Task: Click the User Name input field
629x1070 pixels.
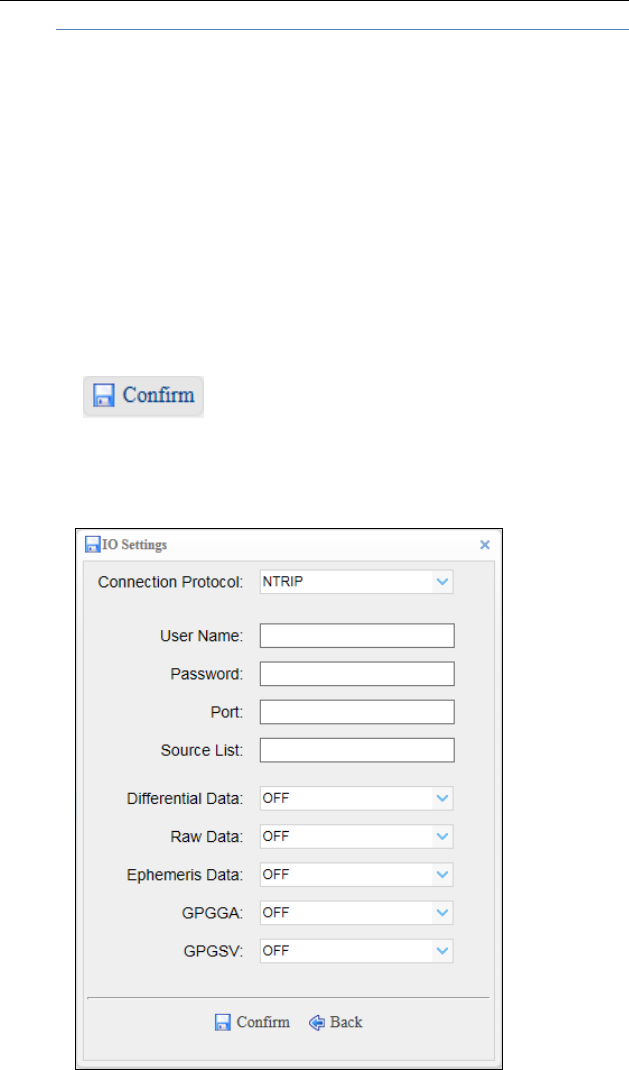Action: click(357, 636)
